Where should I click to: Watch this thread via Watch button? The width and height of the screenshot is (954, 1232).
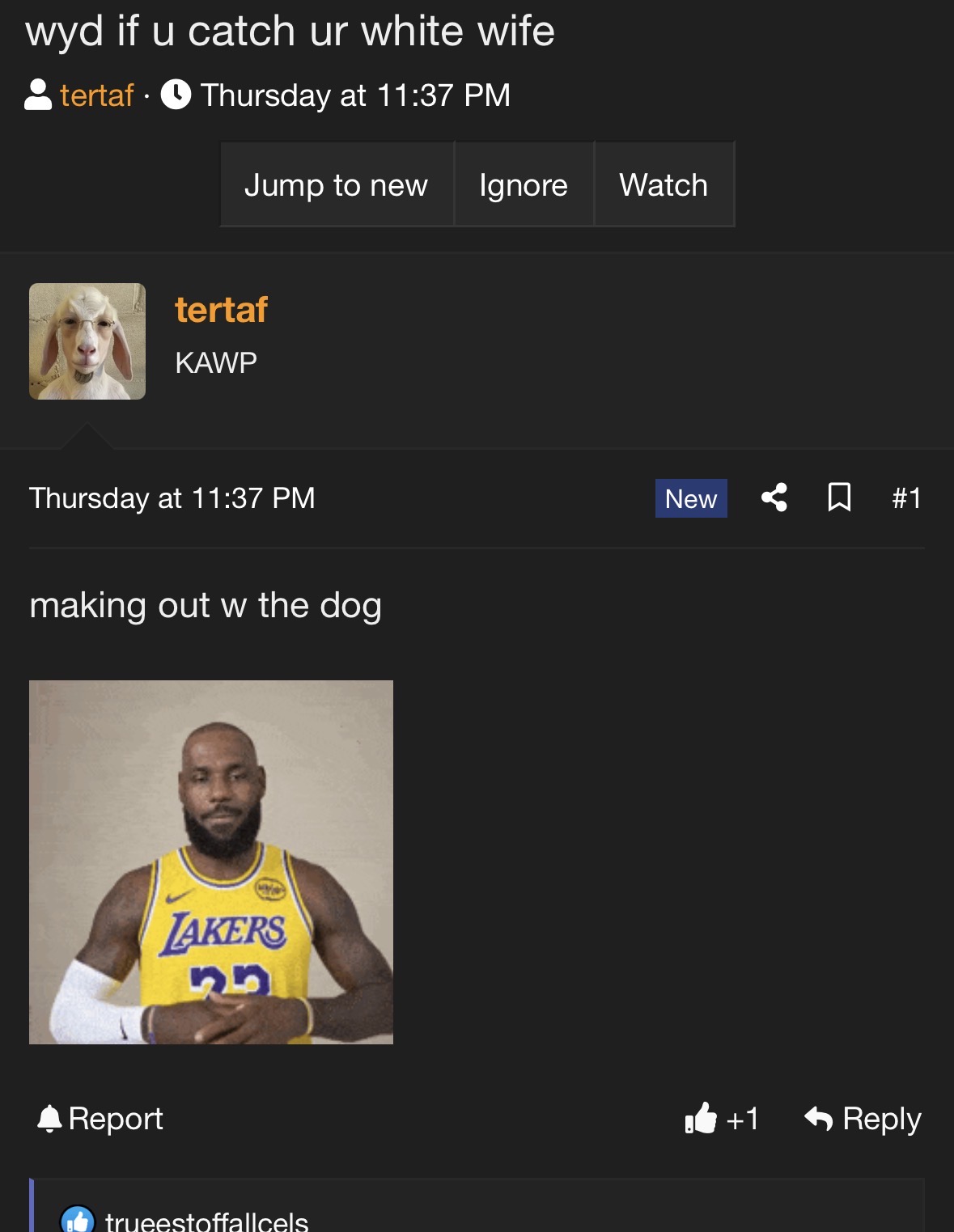[x=664, y=184]
